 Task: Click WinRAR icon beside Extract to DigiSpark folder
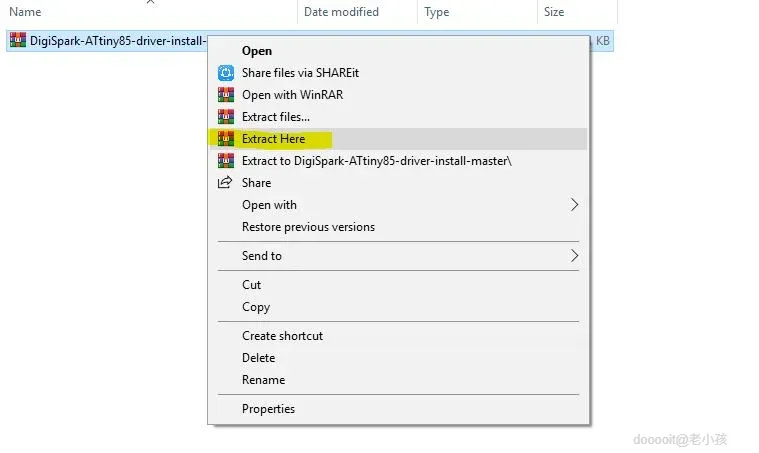(x=225, y=161)
